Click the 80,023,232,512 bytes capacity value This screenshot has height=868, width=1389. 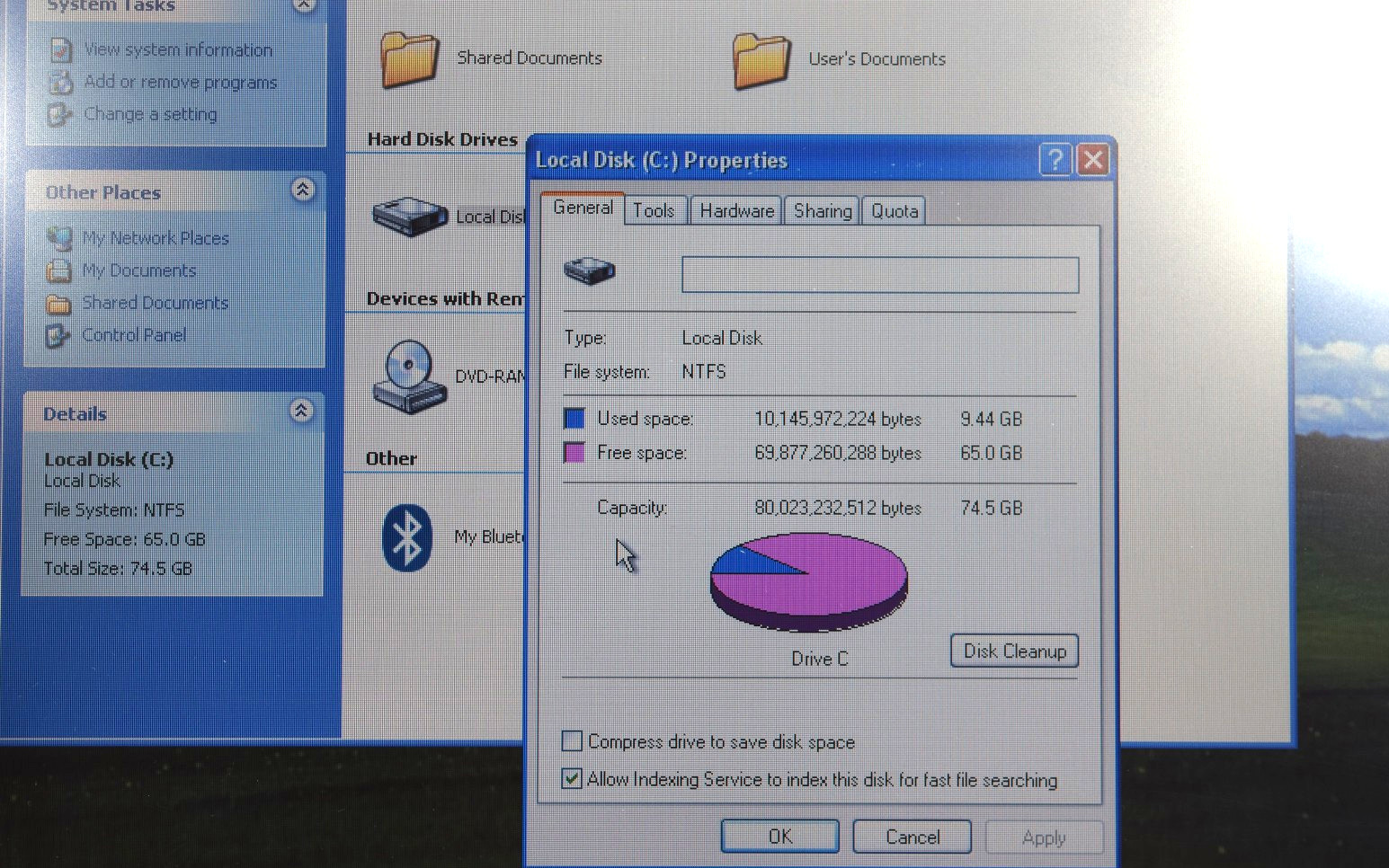(x=838, y=509)
